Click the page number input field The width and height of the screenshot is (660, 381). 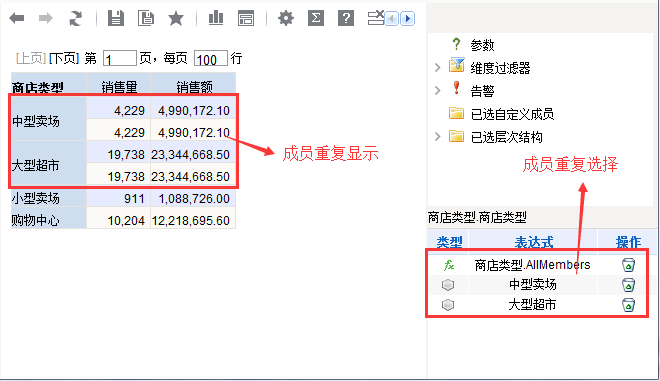[x=120, y=58]
